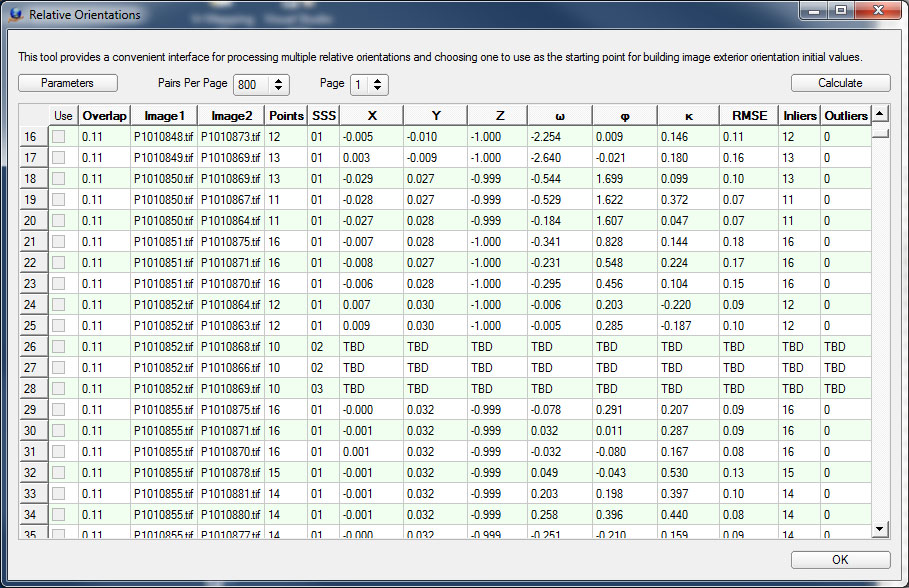Screen dimensions: 909x588
Task: Check the Use box for row 22
Action: pyautogui.click(x=59, y=263)
